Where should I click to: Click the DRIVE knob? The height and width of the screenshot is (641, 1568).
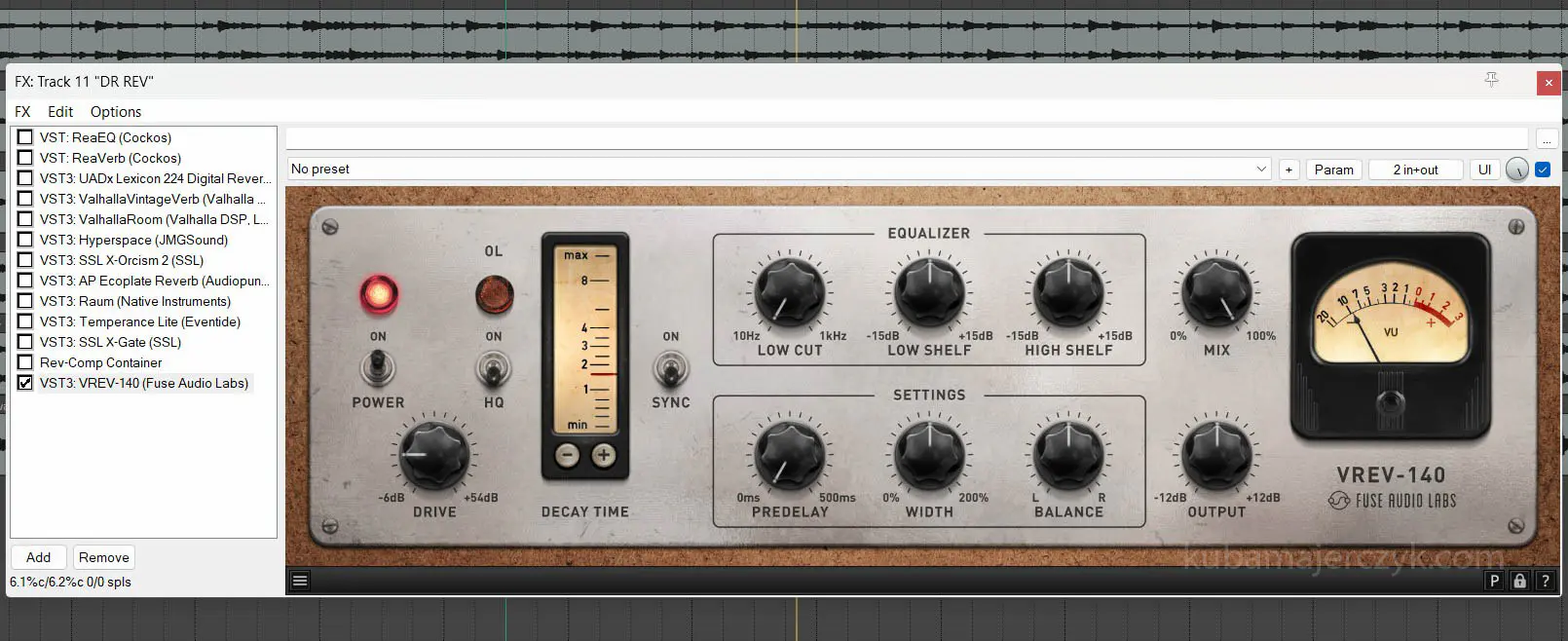(433, 454)
